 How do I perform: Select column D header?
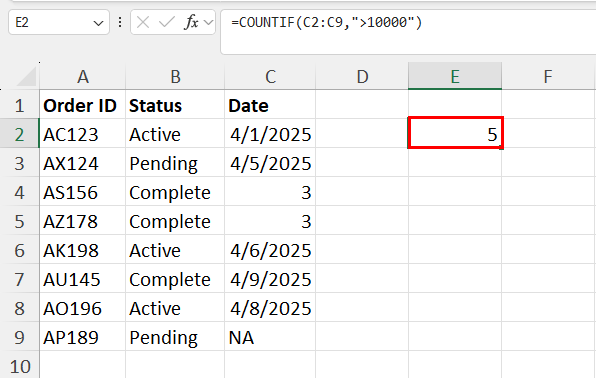click(362, 76)
